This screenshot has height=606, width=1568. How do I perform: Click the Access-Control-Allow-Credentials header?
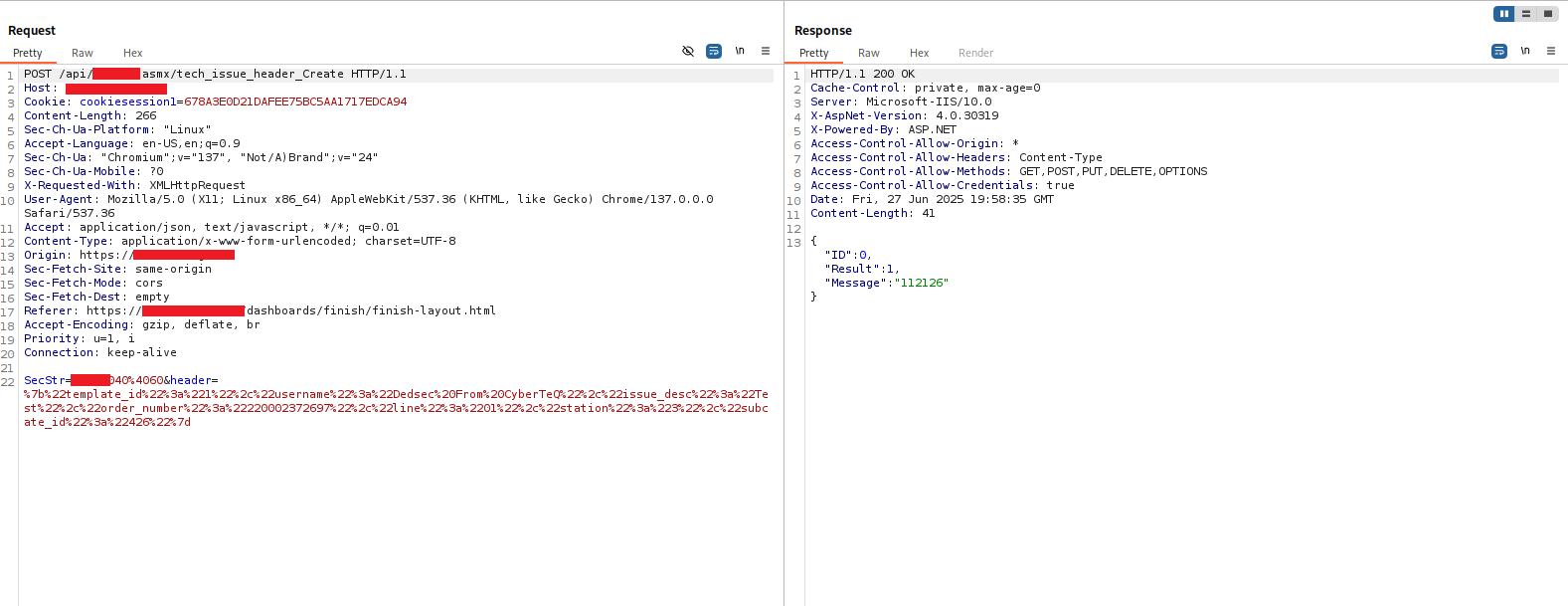click(x=943, y=185)
